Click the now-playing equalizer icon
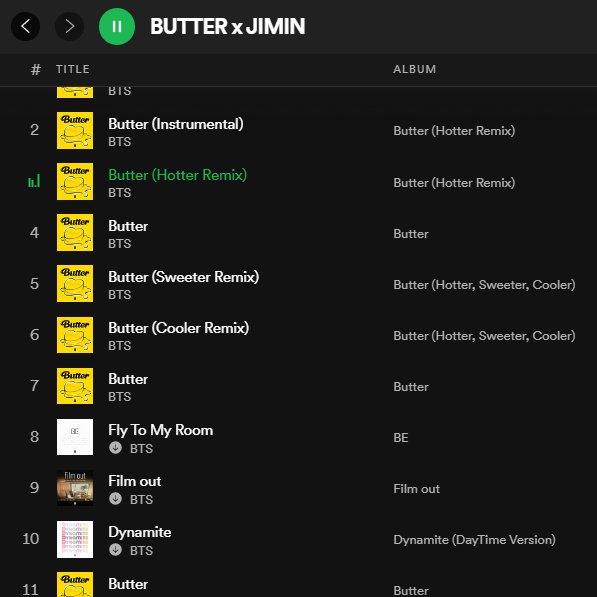597x597 pixels. (x=34, y=181)
